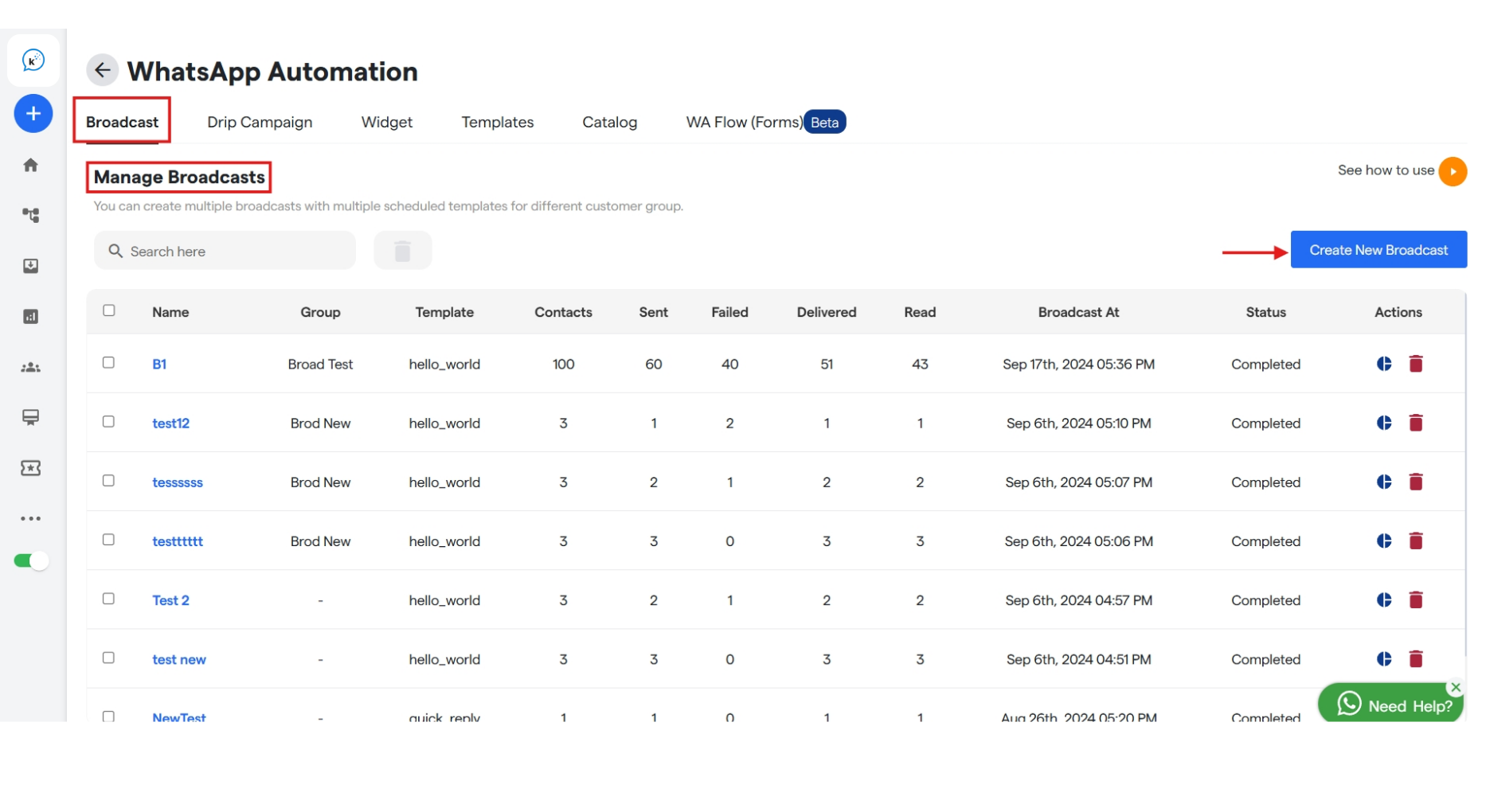Delete the testttttt broadcast
The image size is (1486, 812).
(x=1416, y=541)
